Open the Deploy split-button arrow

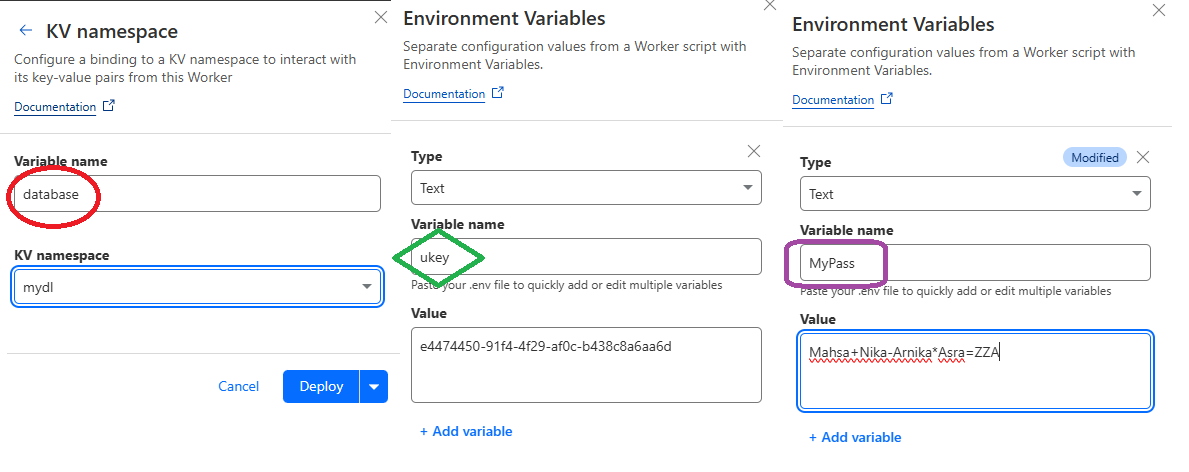click(x=374, y=386)
